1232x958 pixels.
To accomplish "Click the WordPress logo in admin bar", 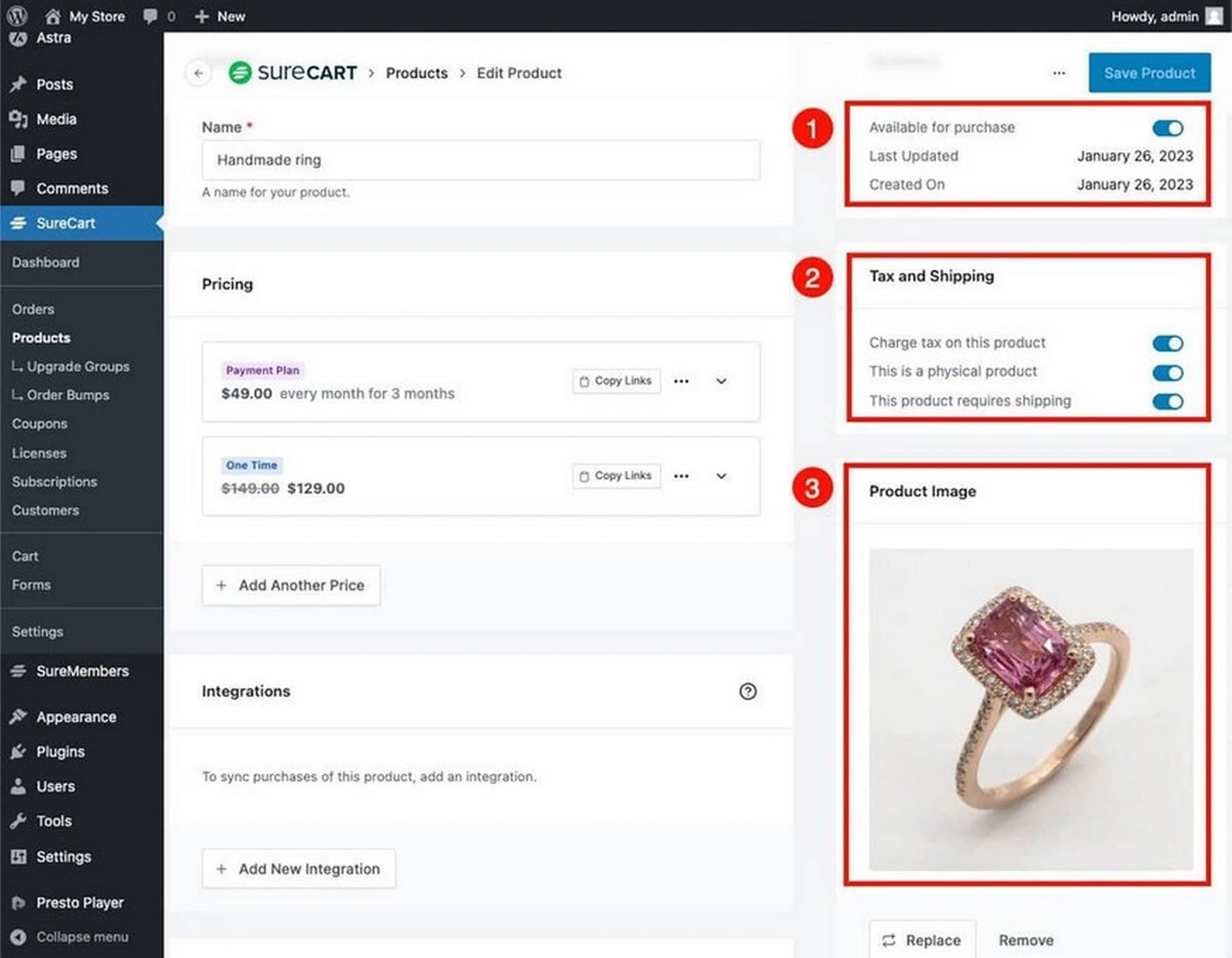I will 17,16.
